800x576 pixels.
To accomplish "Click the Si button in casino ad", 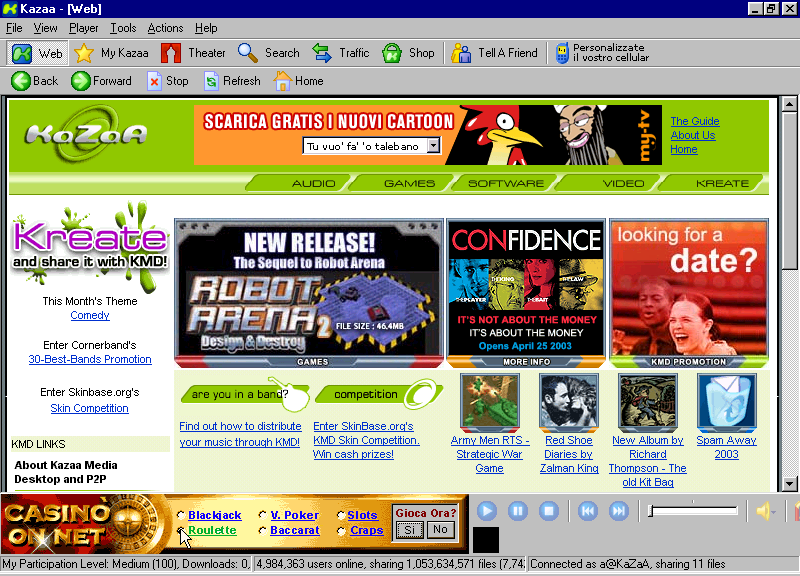I will click(410, 530).
